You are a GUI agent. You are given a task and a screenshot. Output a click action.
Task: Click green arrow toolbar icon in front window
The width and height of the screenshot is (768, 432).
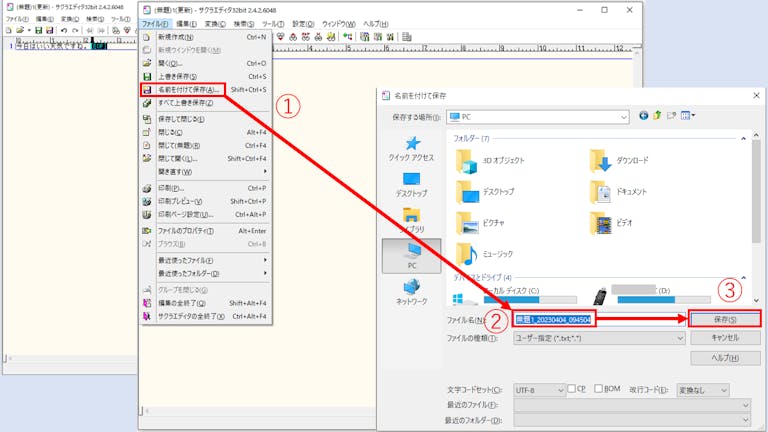point(348,37)
